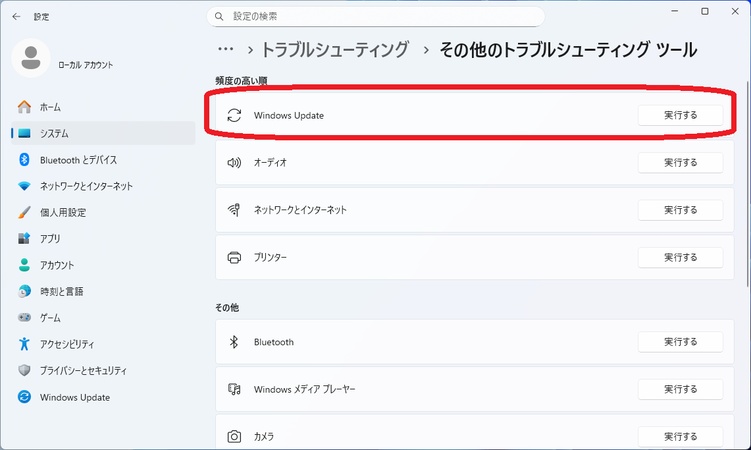Run the カメラ troubleshooter
This screenshot has width=751, height=450.
(680, 436)
